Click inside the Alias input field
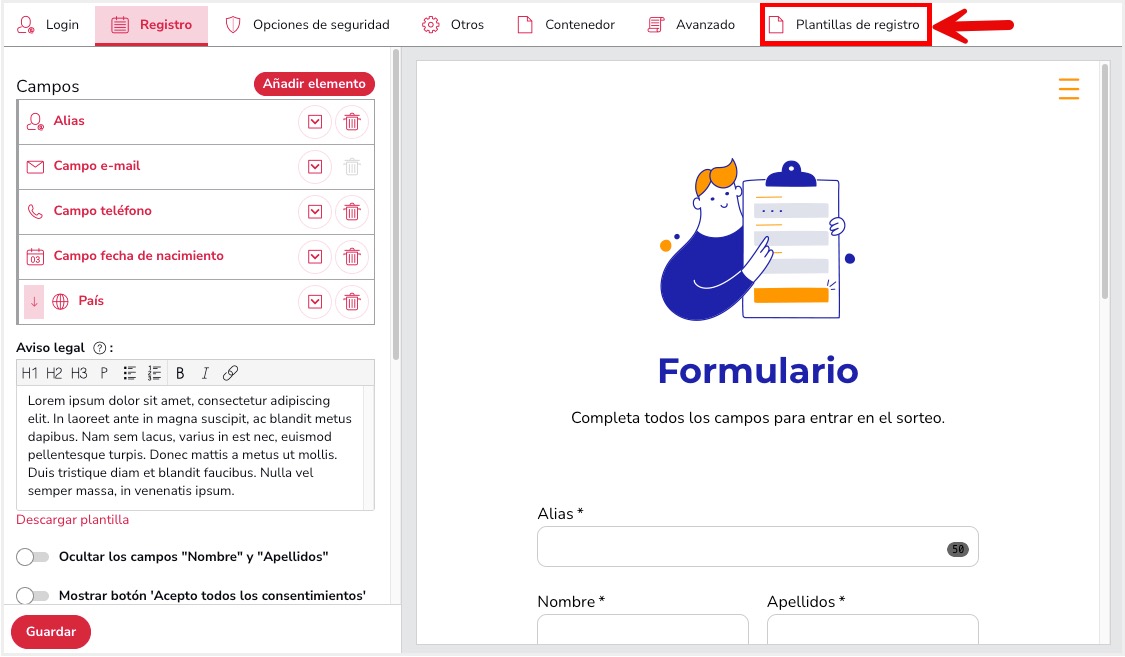Viewport: 1125px width, 657px height. coord(757,546)
